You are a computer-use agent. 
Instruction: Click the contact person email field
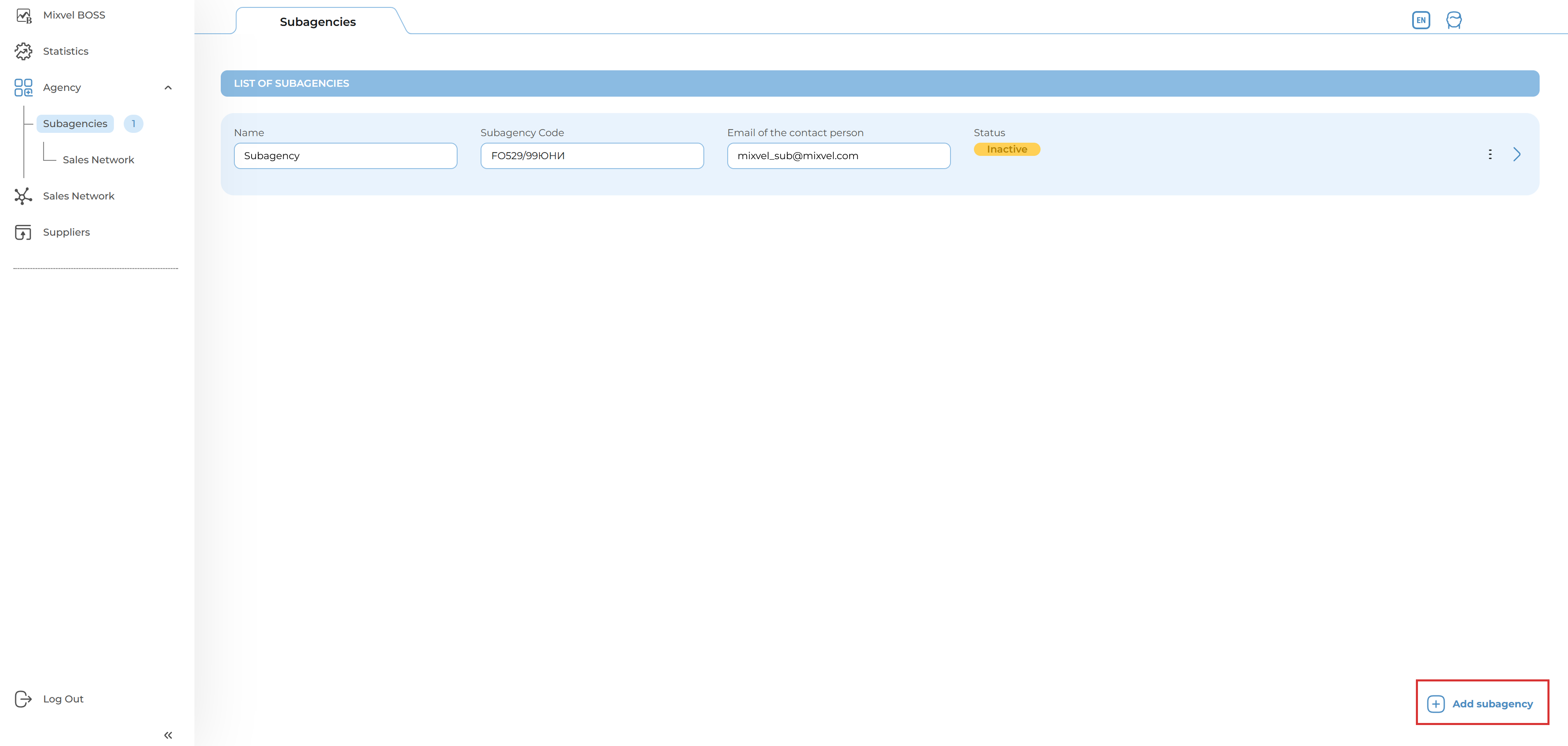pos(838,156)
